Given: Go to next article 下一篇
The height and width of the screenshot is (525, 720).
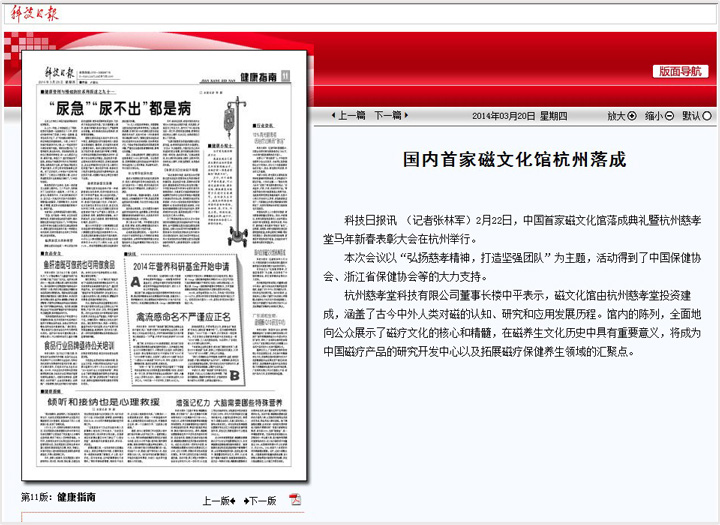Looking at the screenshot, I should click(392, 115).
